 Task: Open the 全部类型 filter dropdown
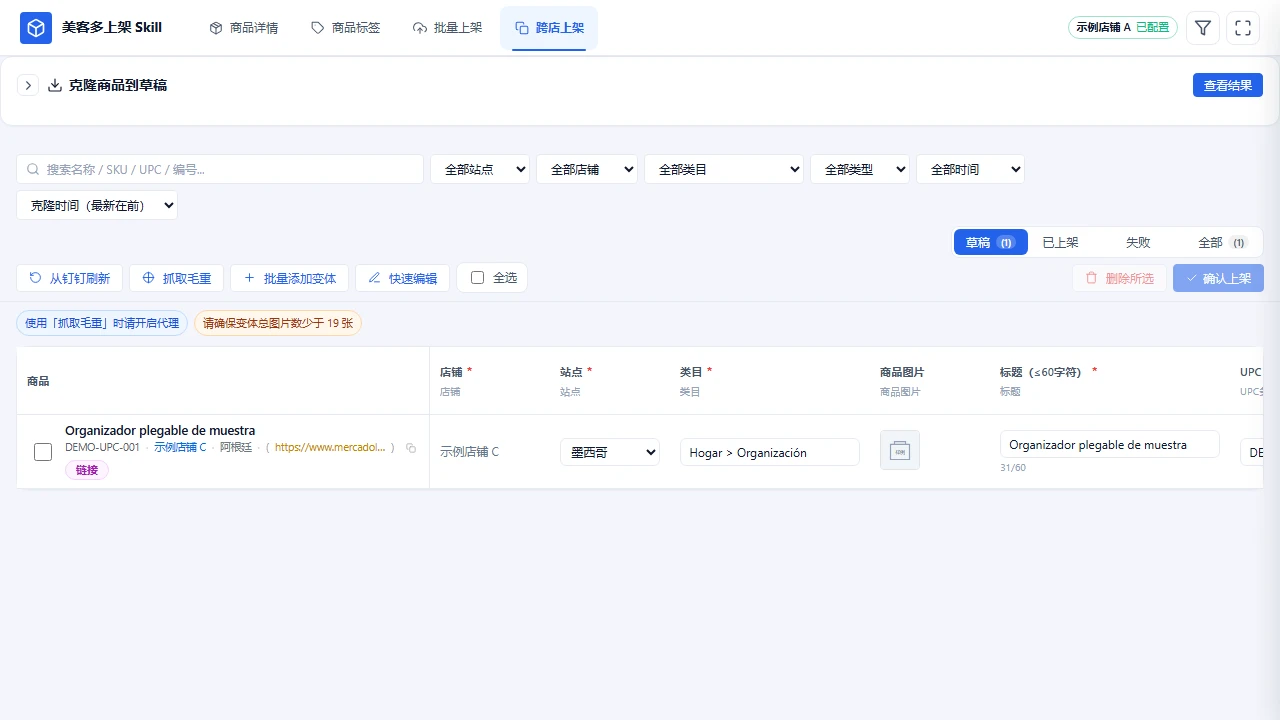860,169
